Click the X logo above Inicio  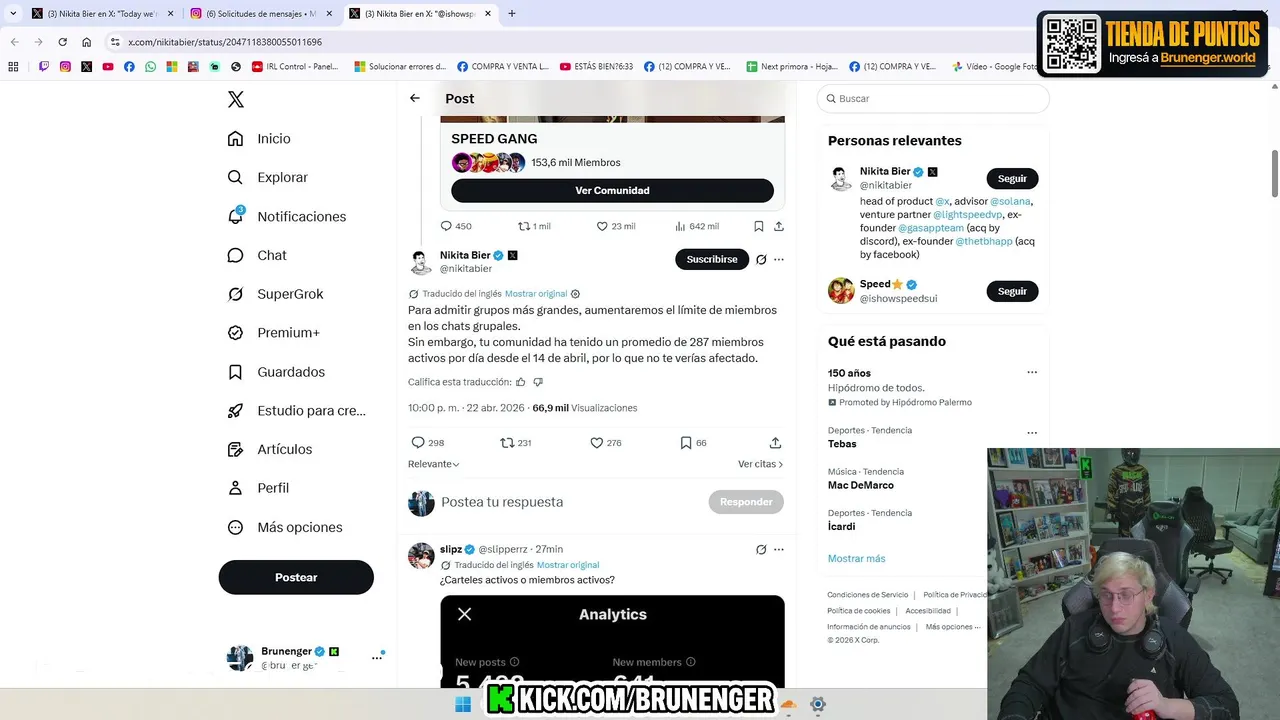point(236,99)
